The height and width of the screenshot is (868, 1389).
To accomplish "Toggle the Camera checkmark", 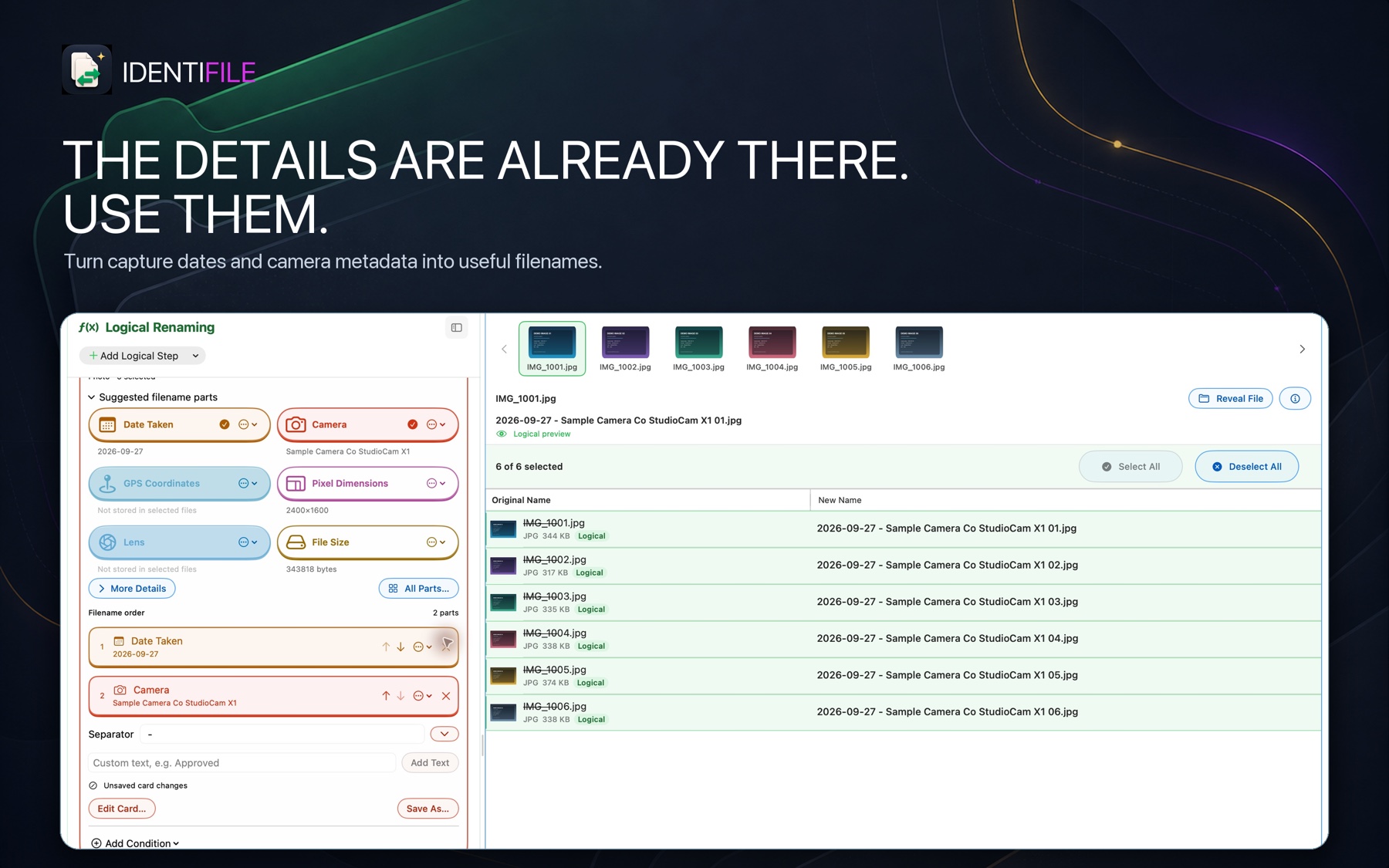I will click(x=413, y=425).
